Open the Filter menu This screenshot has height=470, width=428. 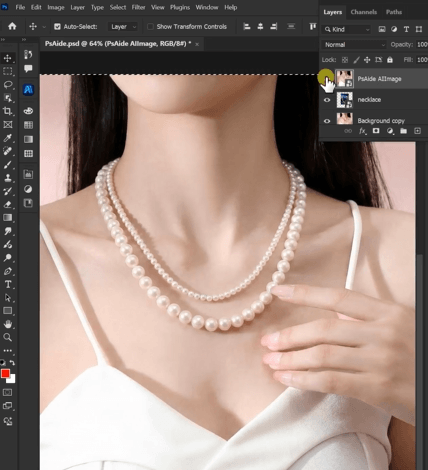click(x=138, y=7)
